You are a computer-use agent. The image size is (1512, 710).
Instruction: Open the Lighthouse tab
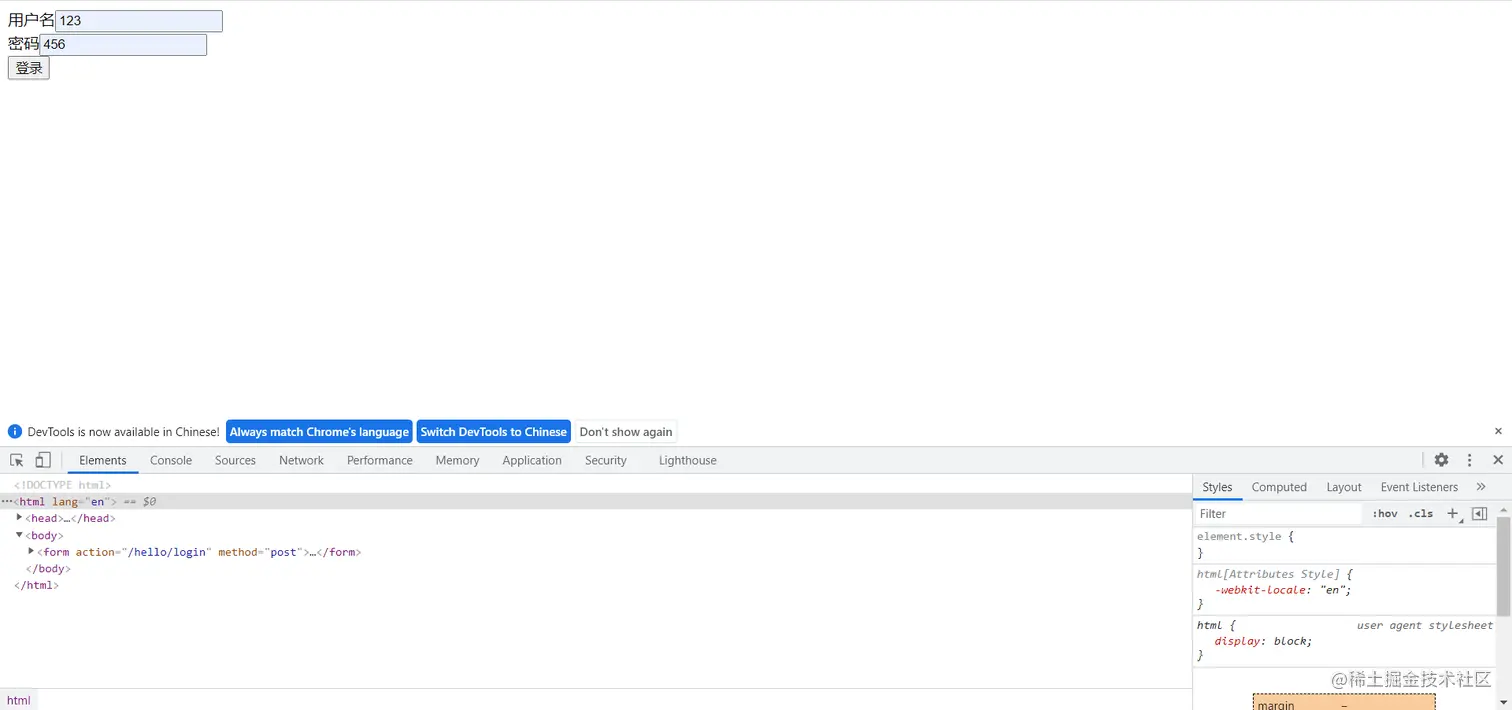(x=688, y=460)
